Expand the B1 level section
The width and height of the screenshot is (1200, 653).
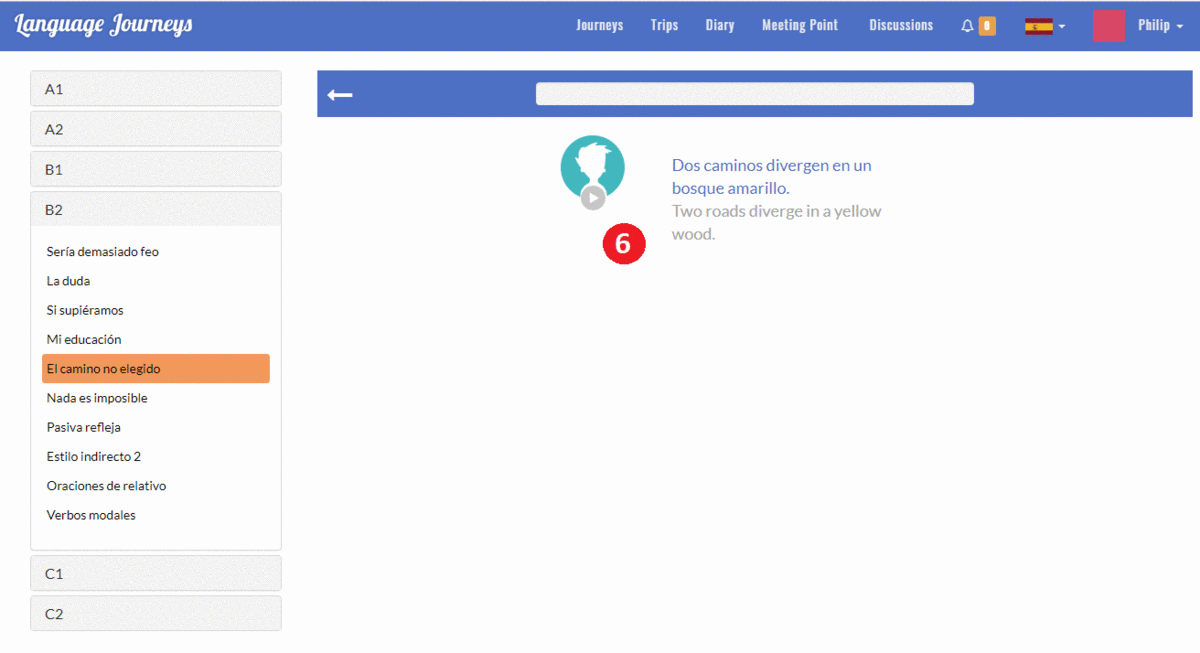[x=156, y=169]
